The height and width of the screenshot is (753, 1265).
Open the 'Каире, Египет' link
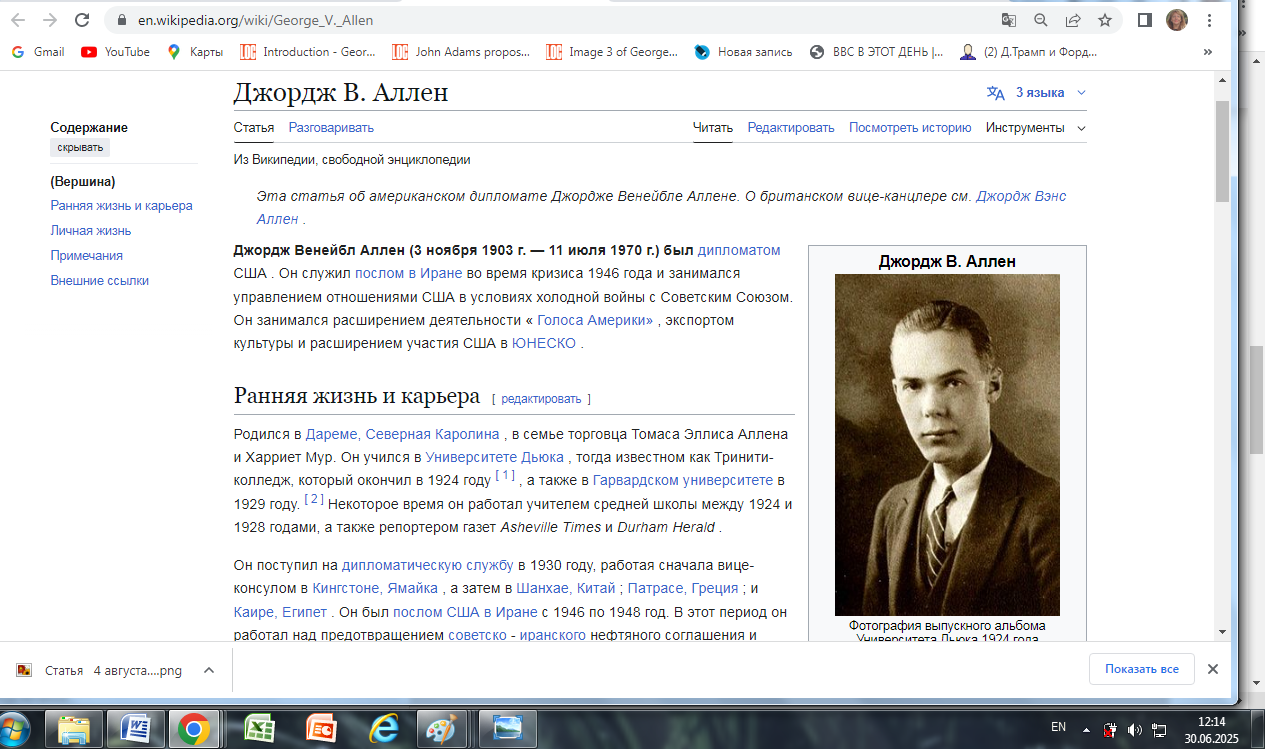pyautogui.click(x=281, y=611)
